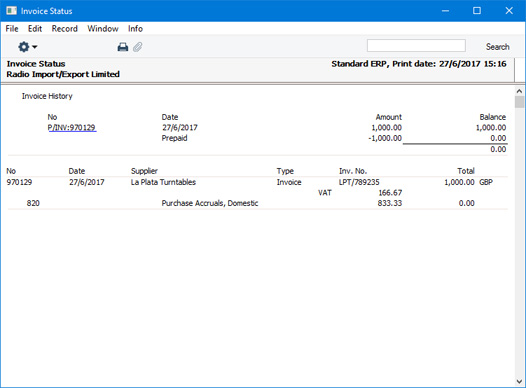Open the Info menu
The height and width of the screenshot is (388, 526).
[x=135, y=29]
